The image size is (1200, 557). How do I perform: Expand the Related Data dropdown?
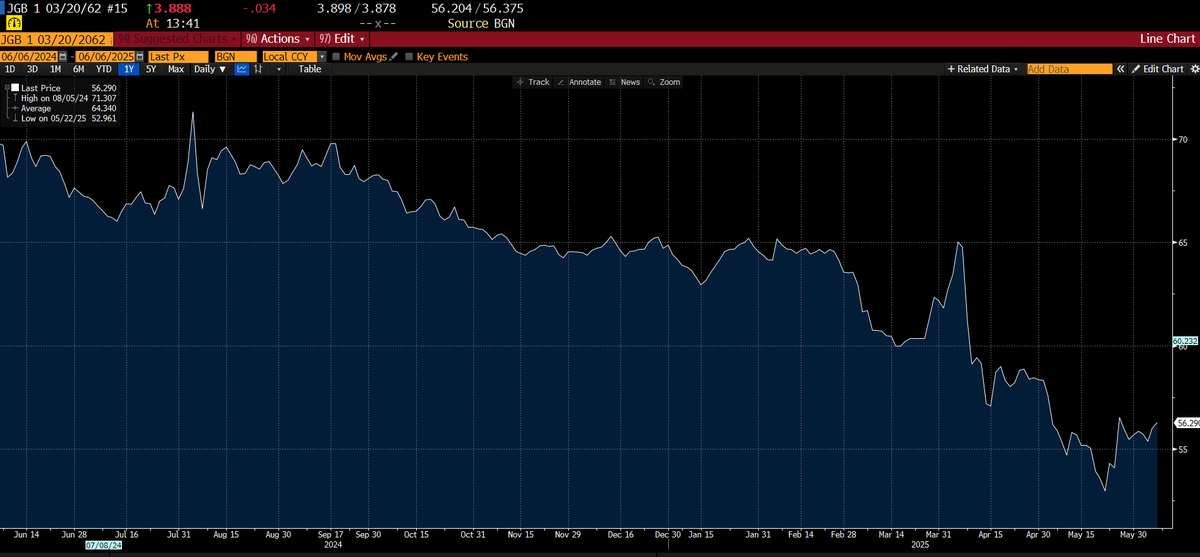(x=982, y=69)
